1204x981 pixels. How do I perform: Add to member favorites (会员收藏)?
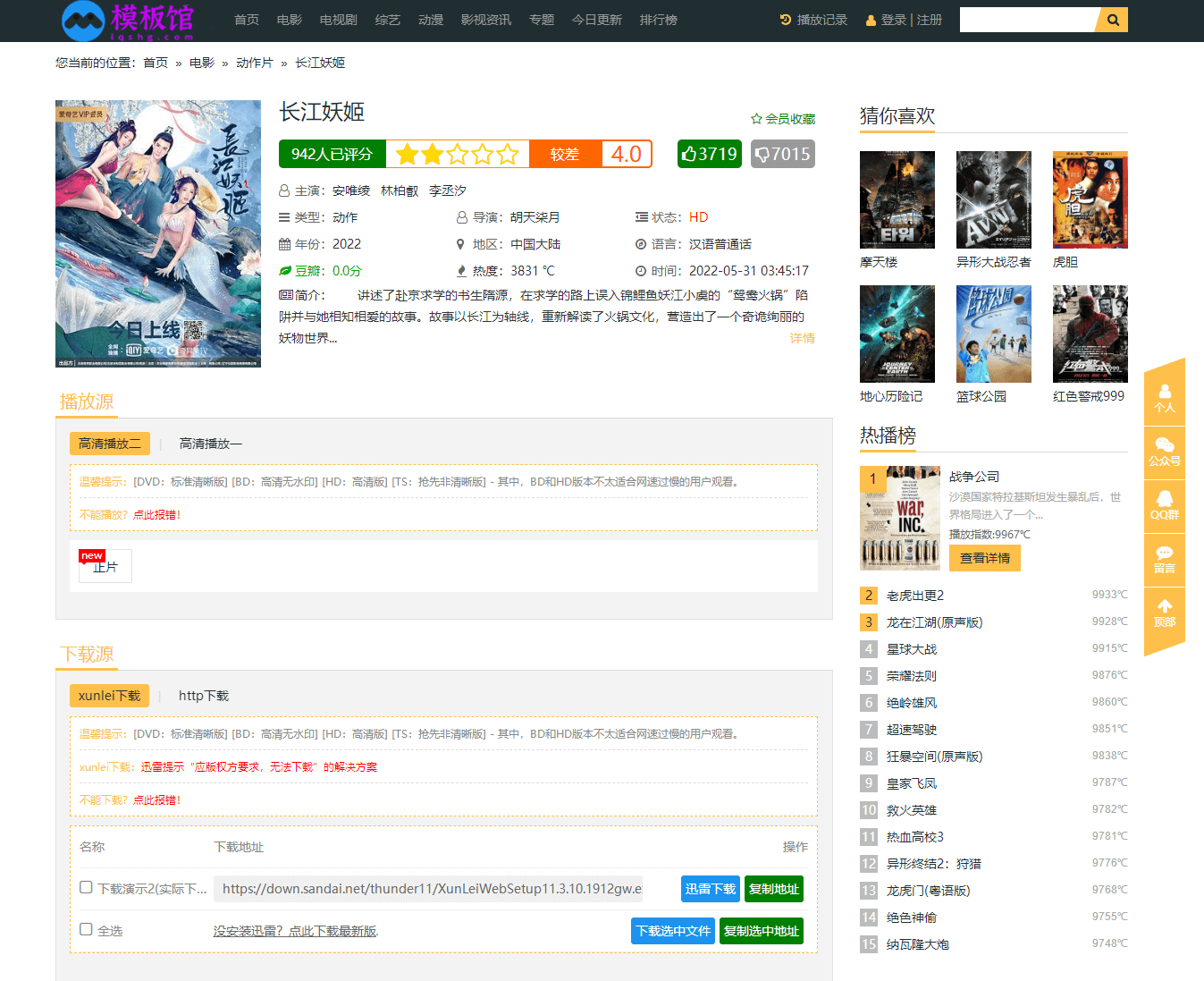click(783, 119)
